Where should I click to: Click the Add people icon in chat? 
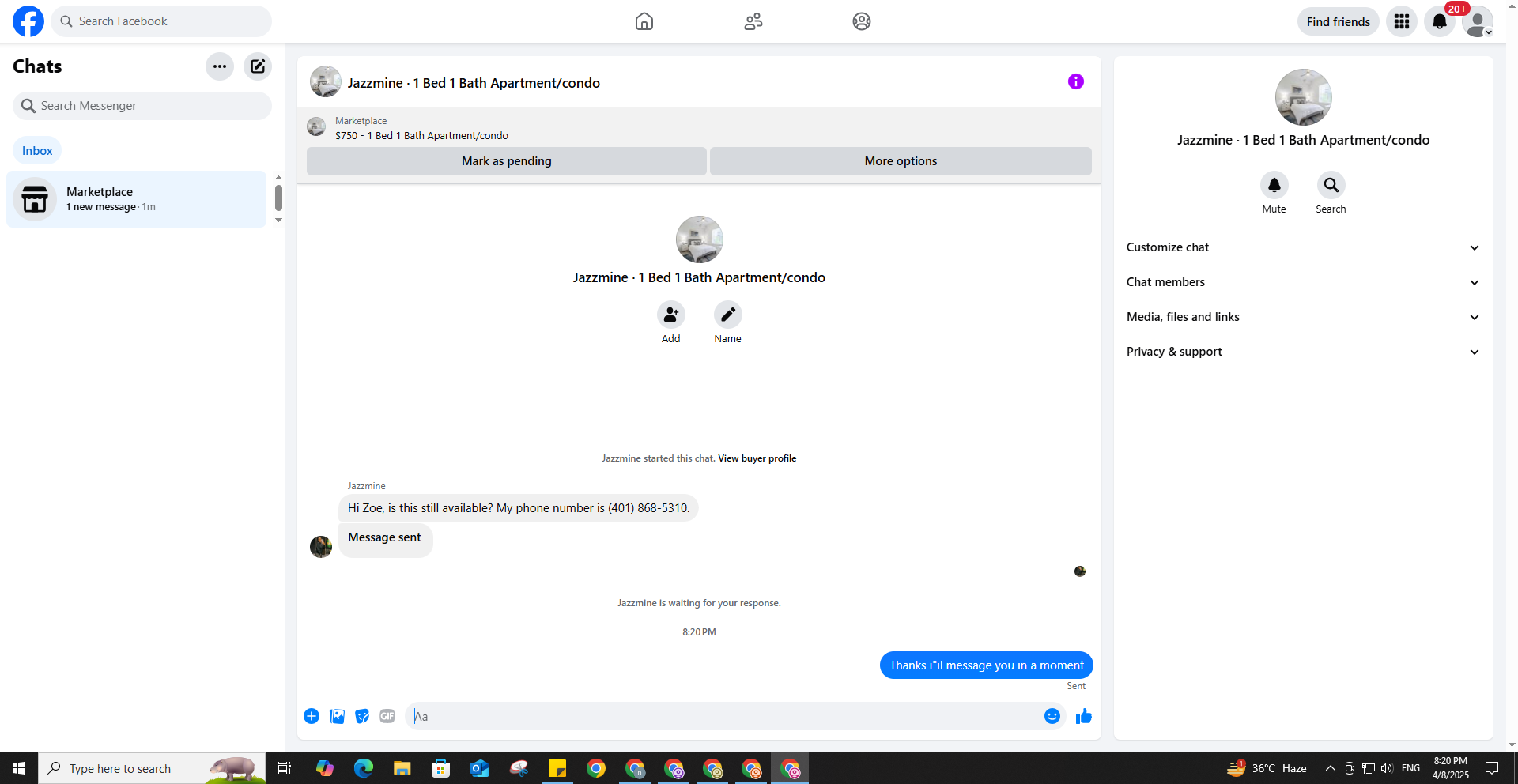[x=670, y=315]
